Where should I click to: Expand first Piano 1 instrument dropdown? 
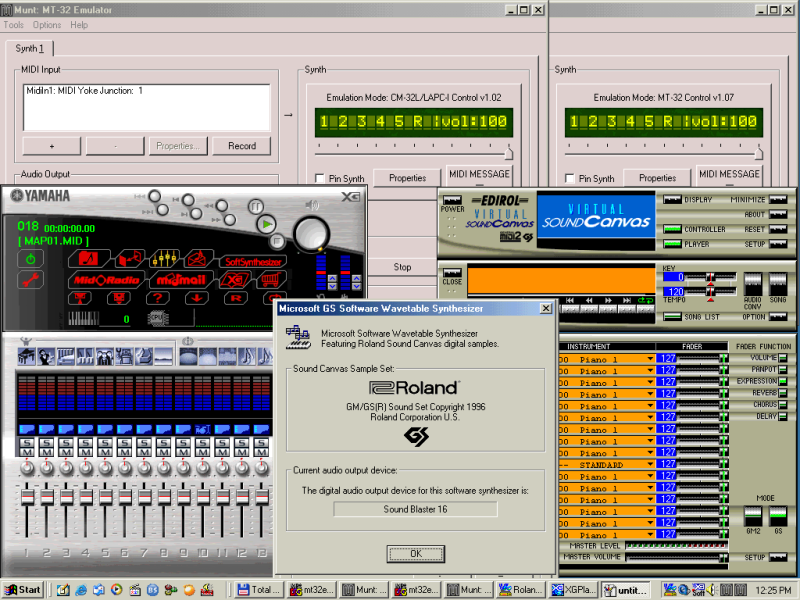tap(650, 359)
